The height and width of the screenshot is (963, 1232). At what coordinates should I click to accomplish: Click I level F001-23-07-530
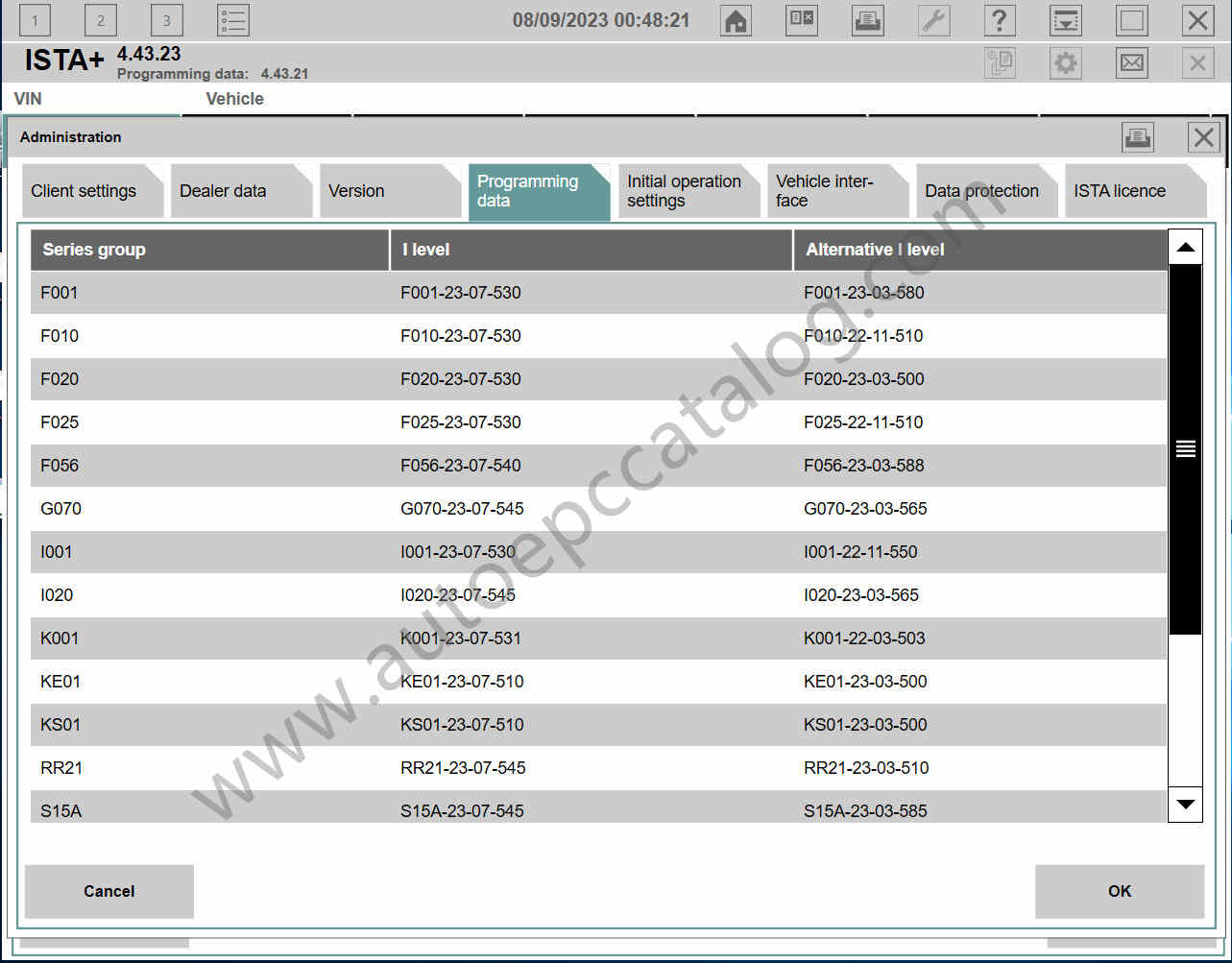click(x=461, y=293)
